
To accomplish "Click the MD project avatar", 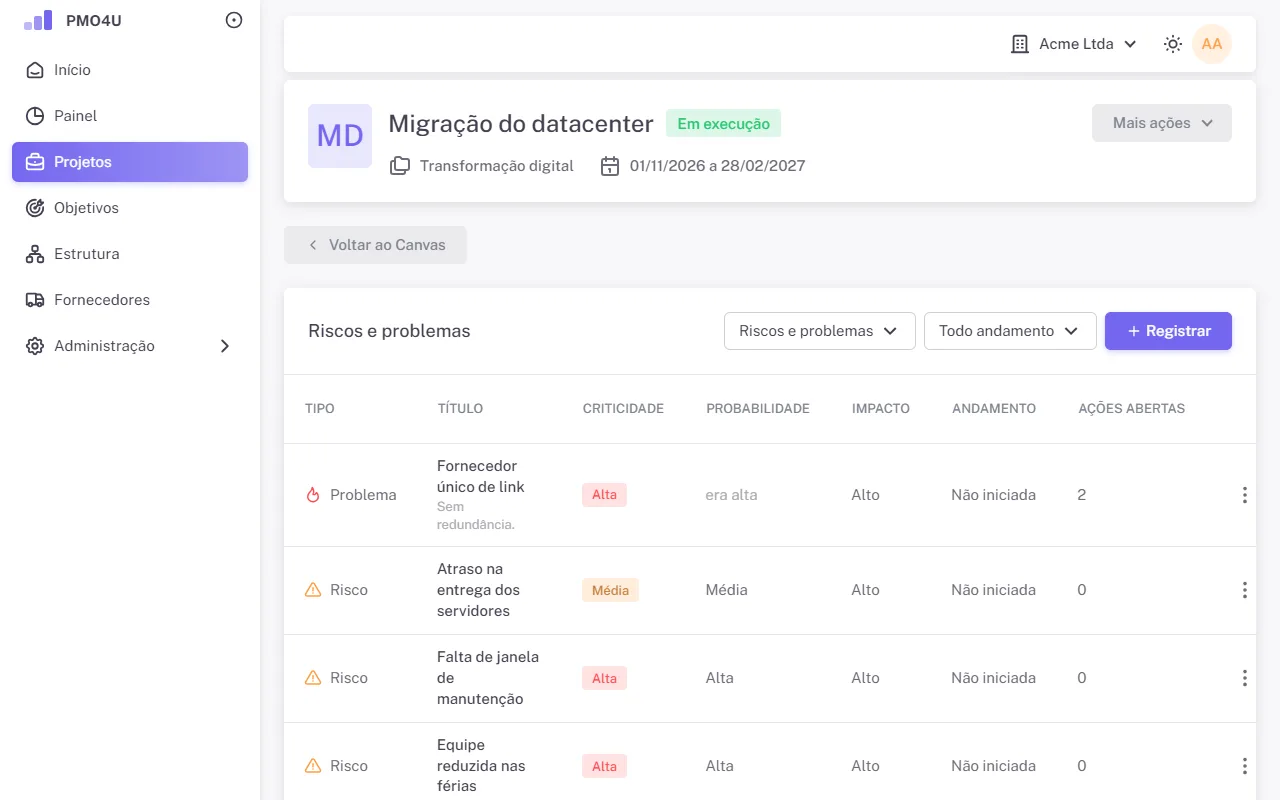I will (x=340, y=136).
